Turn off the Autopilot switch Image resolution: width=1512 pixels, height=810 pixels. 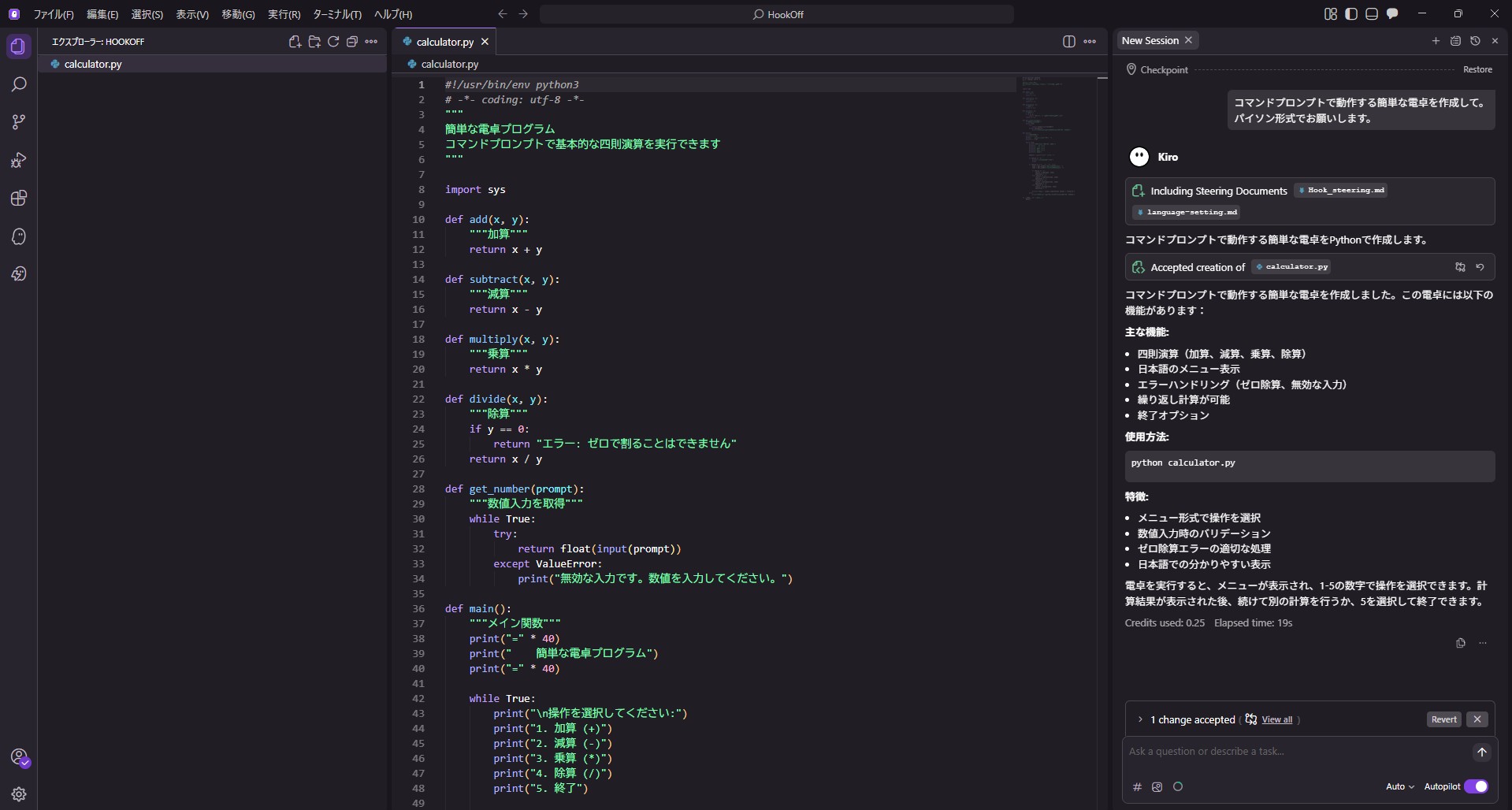point(1475,786)
